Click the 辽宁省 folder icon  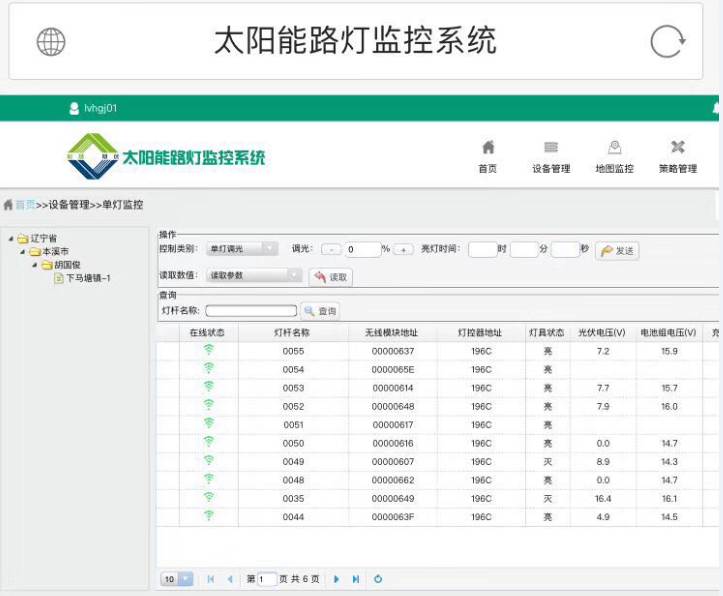[23, 239]
